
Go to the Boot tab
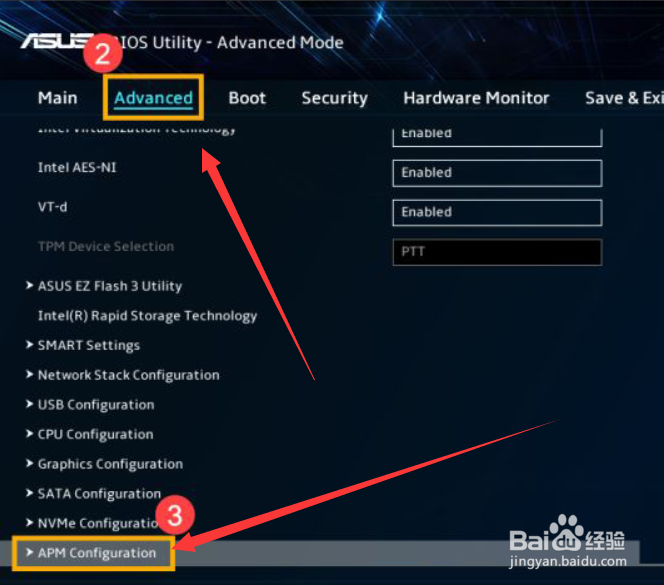point(247,98)
